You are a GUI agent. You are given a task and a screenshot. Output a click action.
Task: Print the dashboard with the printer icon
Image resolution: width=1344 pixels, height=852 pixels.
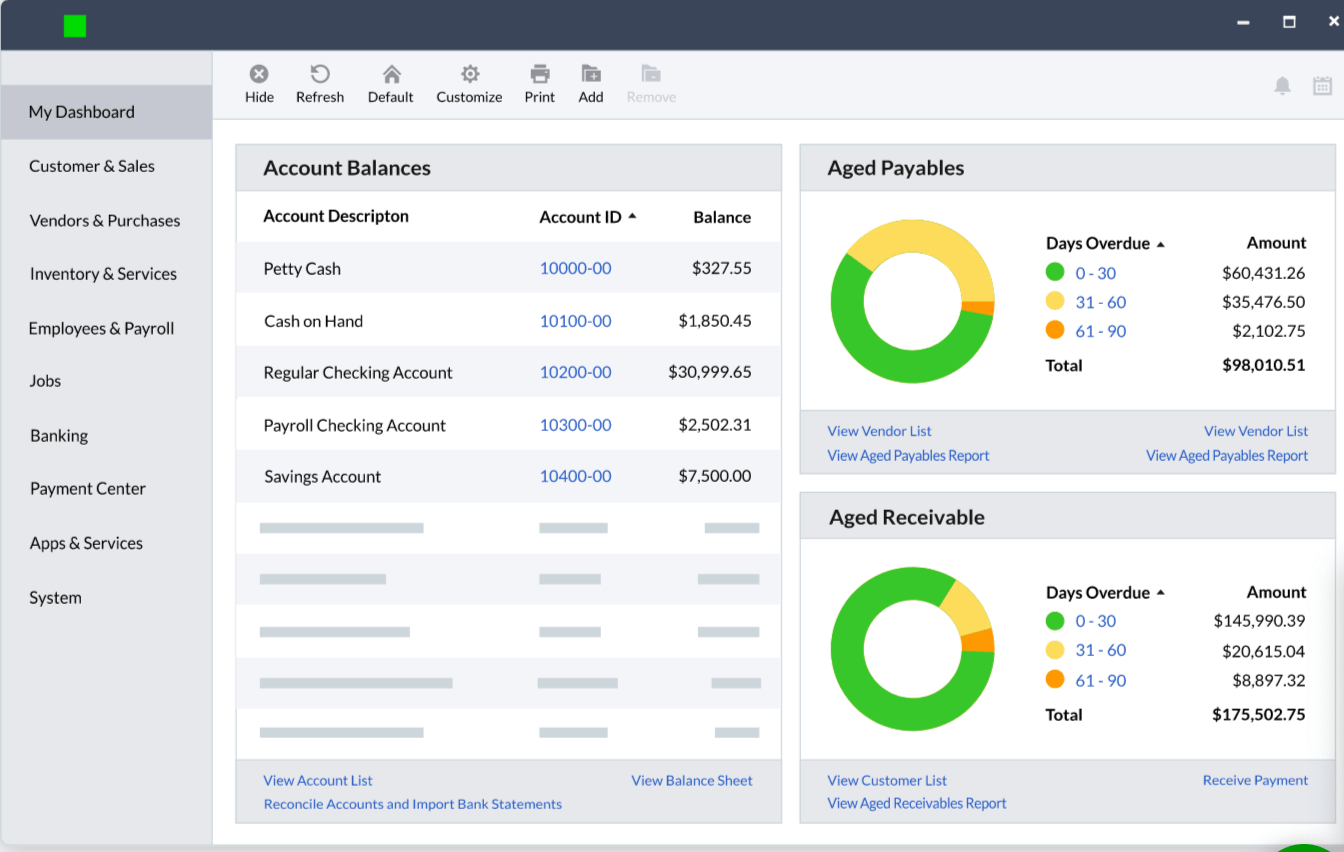coord(540,75)
